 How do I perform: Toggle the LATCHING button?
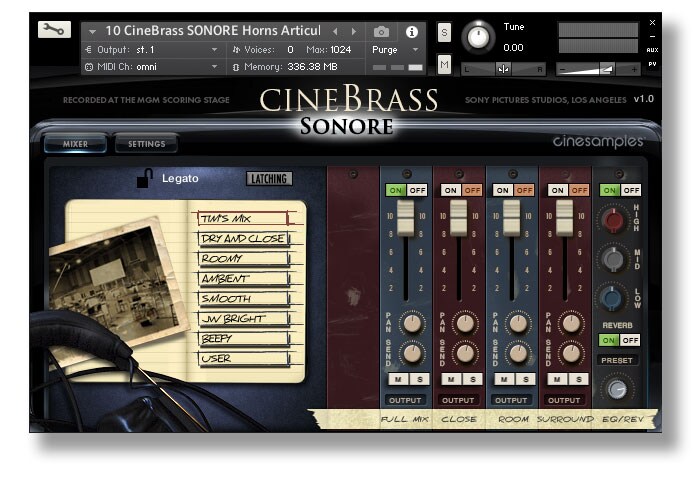click(x=269, y=179)
